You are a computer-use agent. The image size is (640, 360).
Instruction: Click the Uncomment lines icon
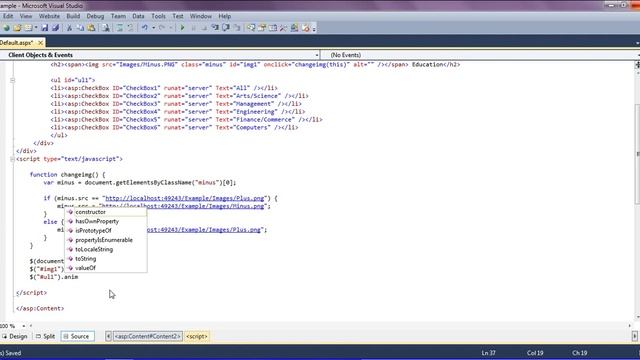click(x=130, y=28)
